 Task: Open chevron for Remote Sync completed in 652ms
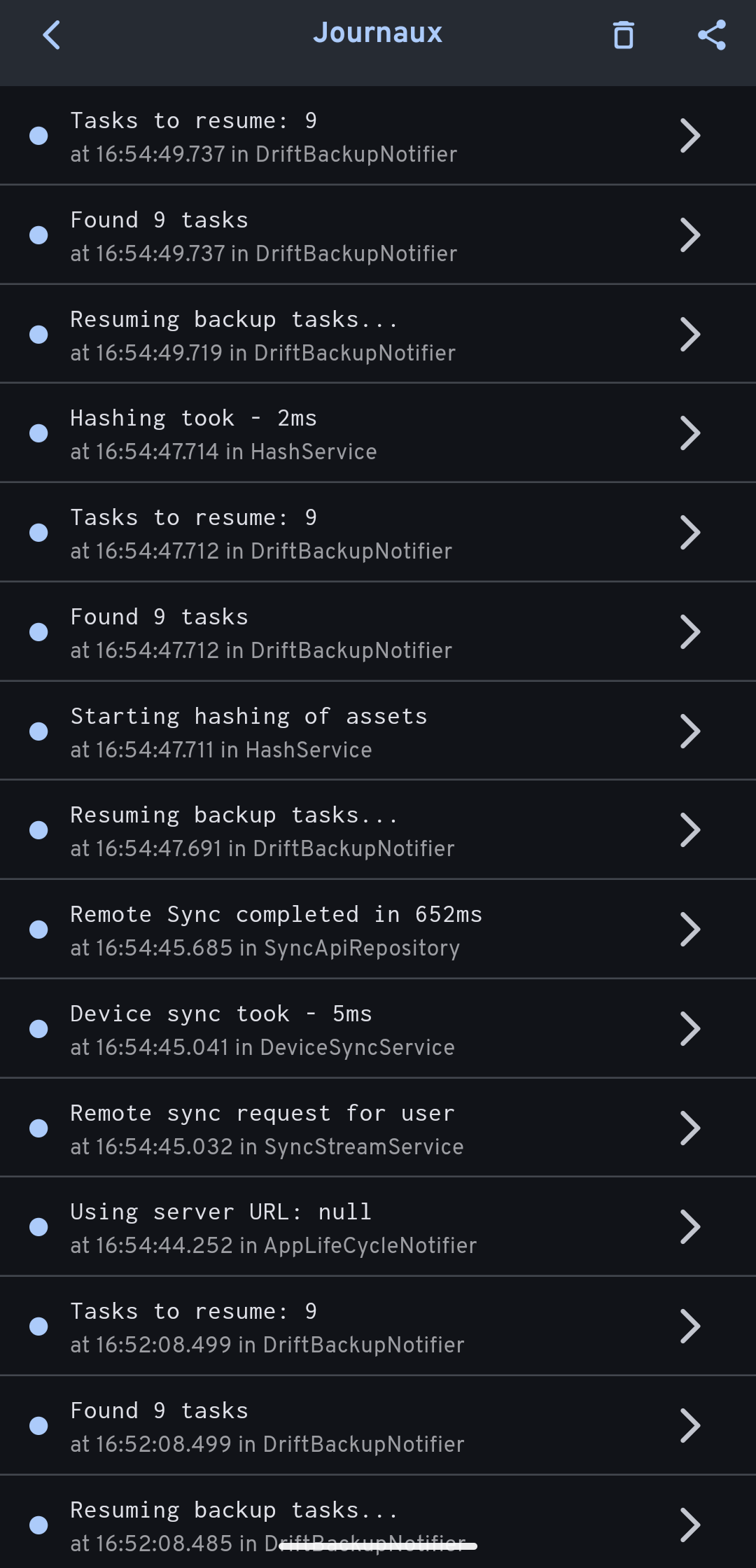[689, 930]
